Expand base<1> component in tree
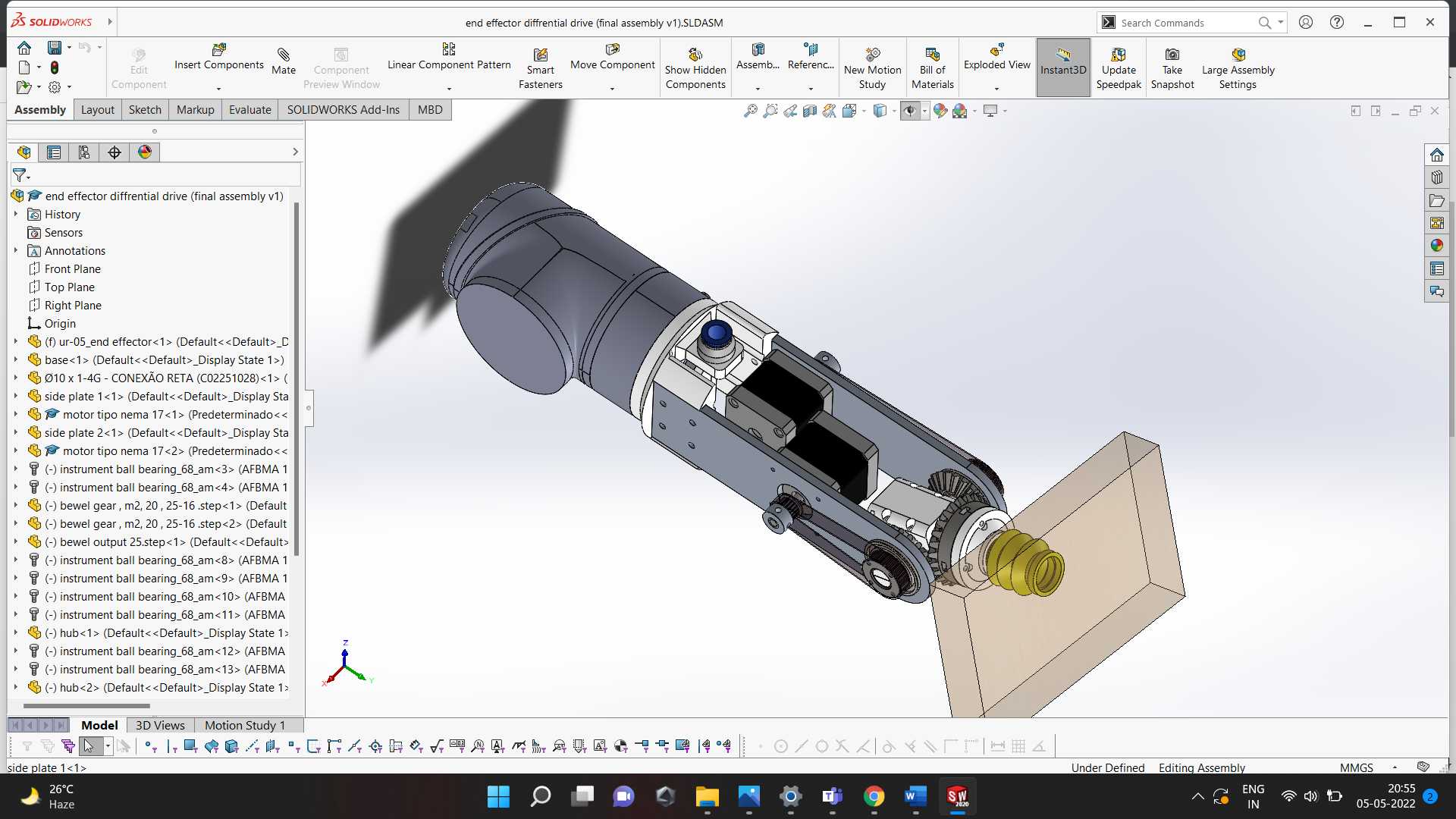 16,360
